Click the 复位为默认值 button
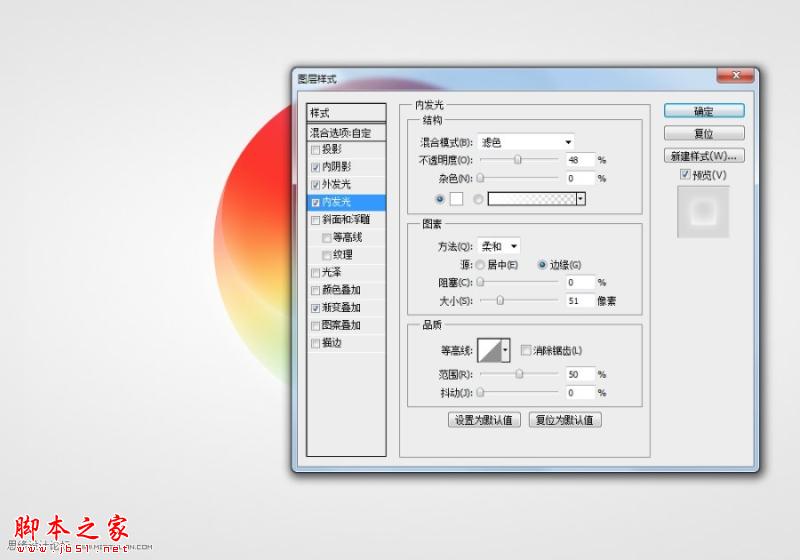800x560 pixels. pos(565,420)
